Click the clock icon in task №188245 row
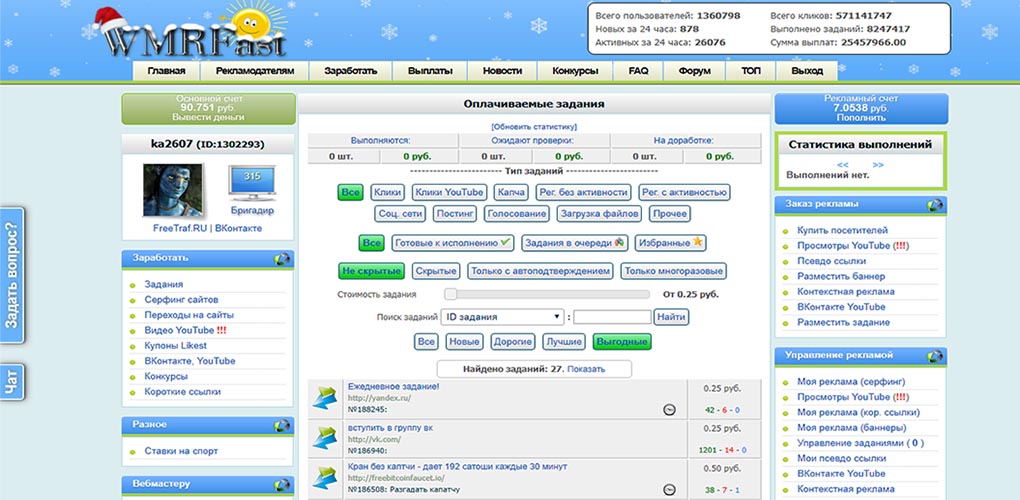This screenshot has height=500, width=1020. (669, 410)
